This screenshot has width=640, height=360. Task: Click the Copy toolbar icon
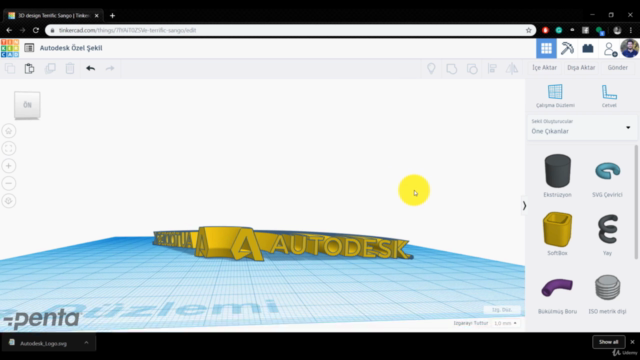tap(10, 68)
